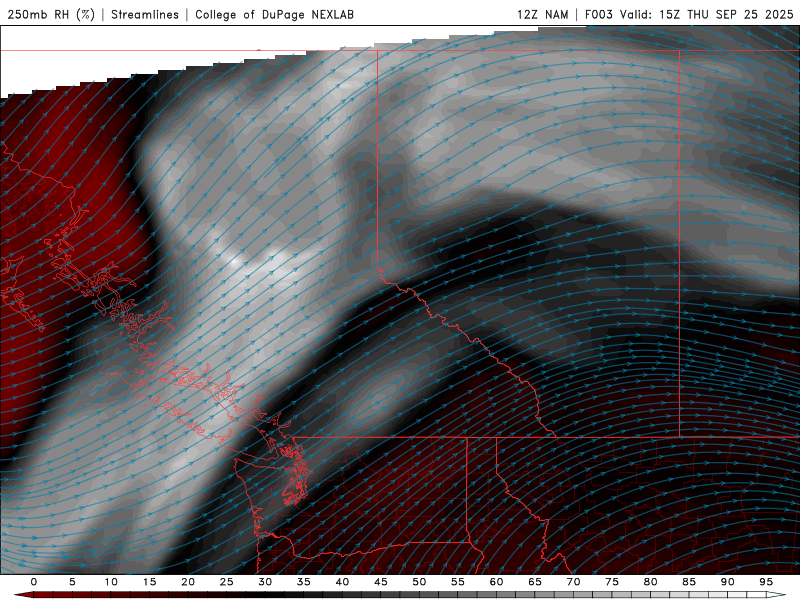This screenshot has width=800, height=600.
Task: Click the "55" colorbar tick label
Action: 458,582
